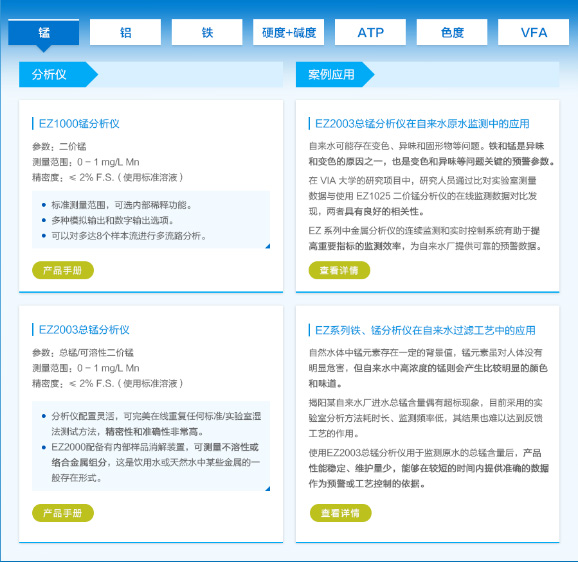Image resolution: width=578 pixels, height=562 pixels.
Task: Open the ATP tab
Action: pos(370,32)
